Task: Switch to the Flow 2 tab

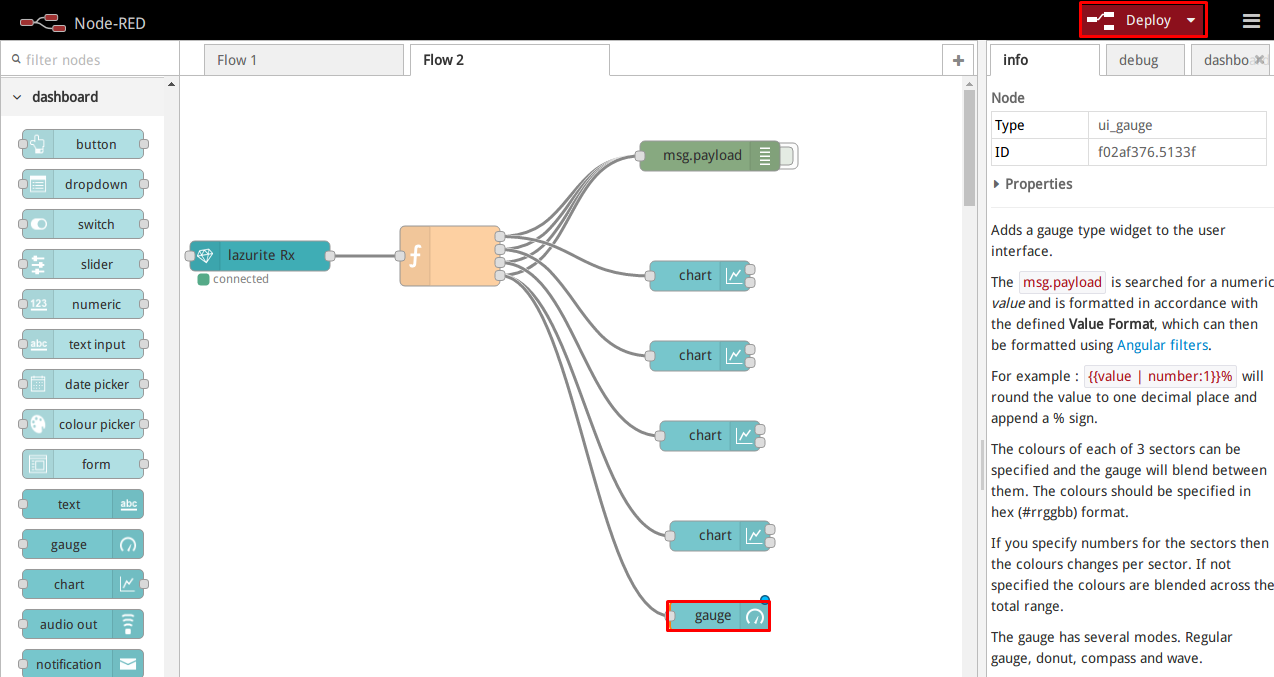Action: click(x=509, y=60)
